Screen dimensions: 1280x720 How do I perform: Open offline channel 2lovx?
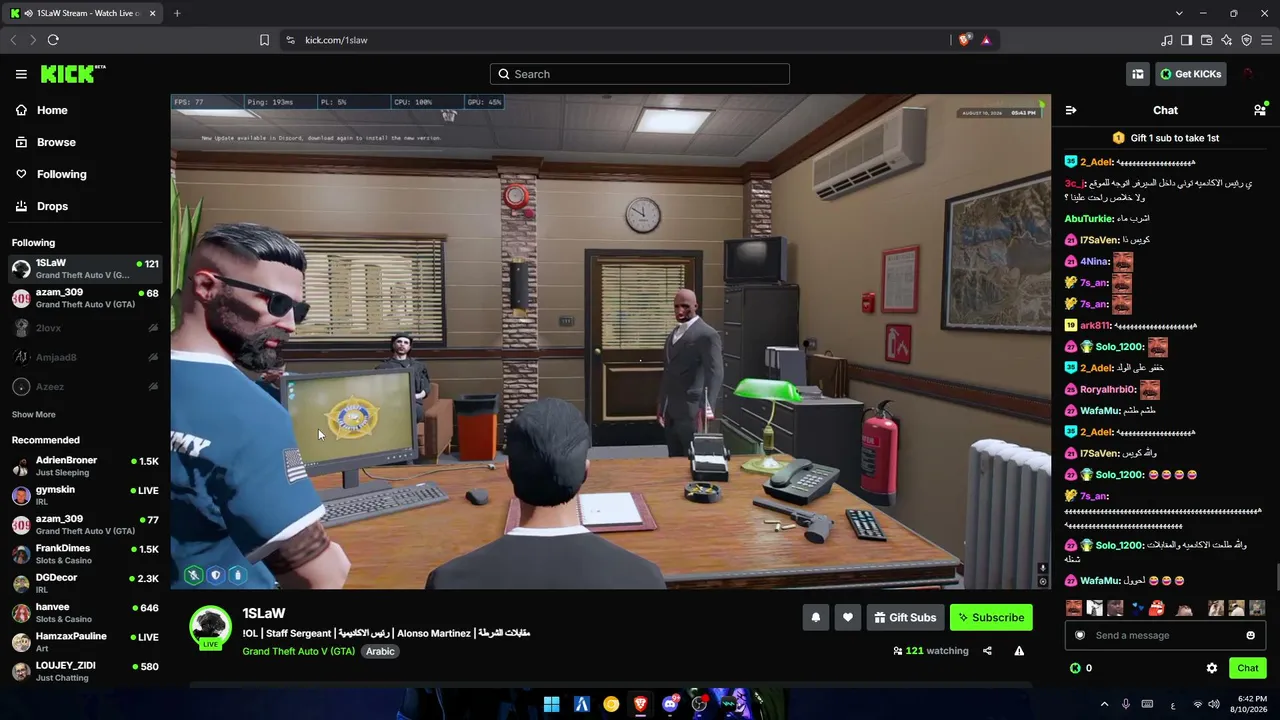85,328
